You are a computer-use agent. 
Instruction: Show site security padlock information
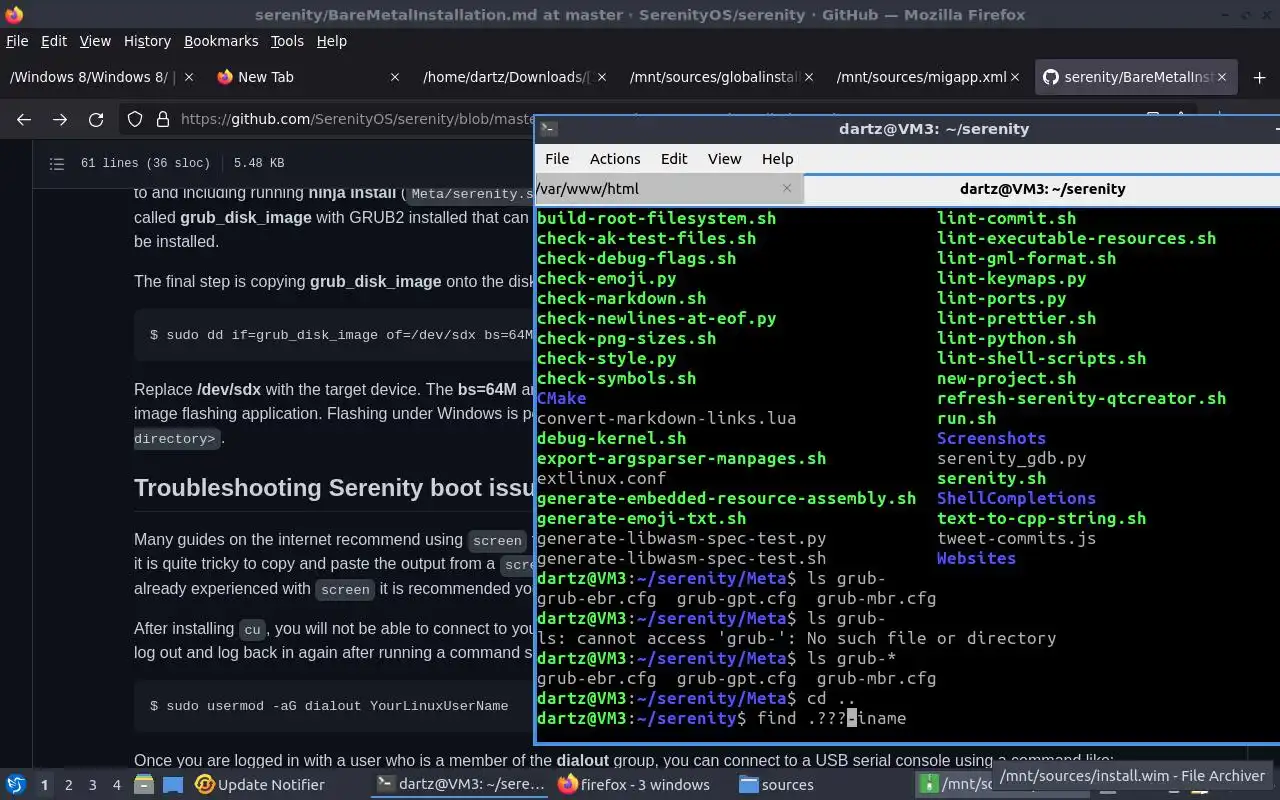point(163,119)
